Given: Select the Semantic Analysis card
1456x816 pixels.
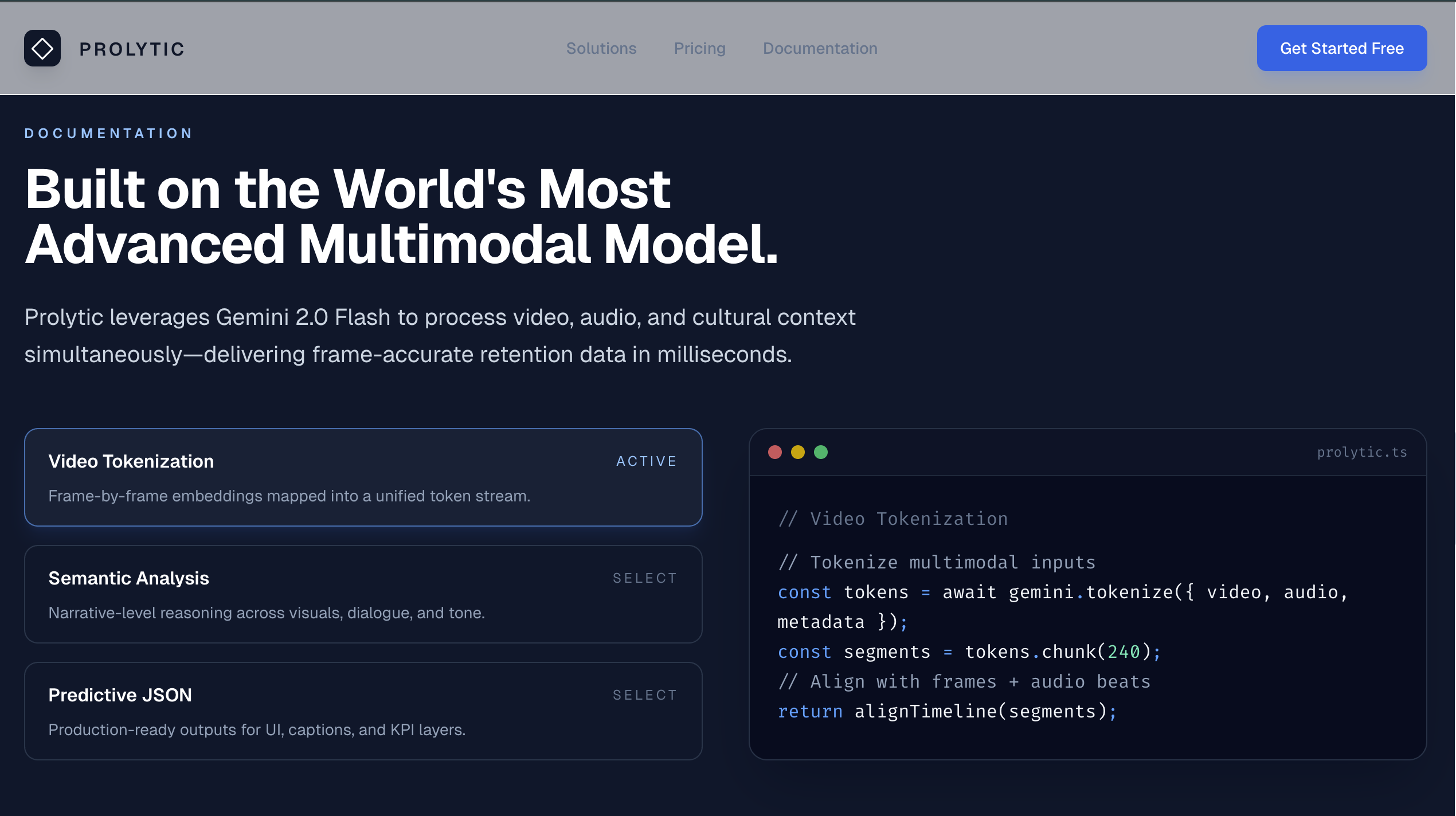Looking at the screenshot, I should [x=363, y=594].
